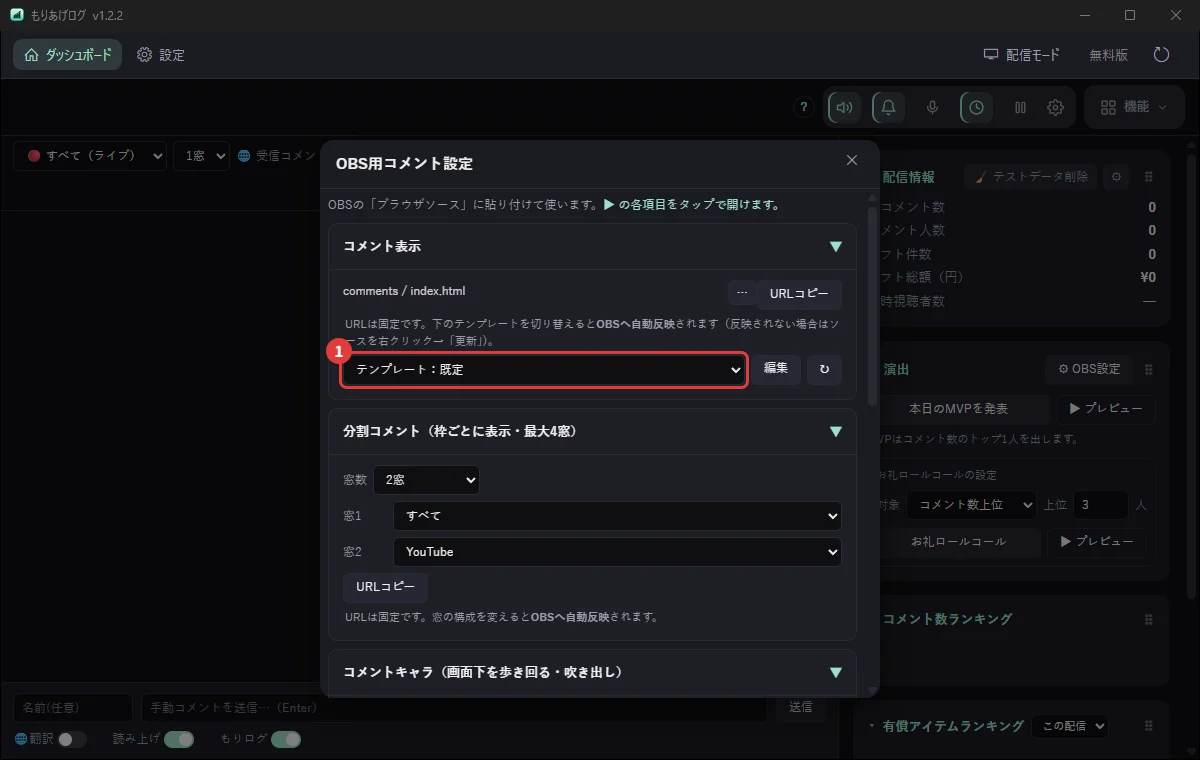Toggle the 読み上げ switch
1200x760 pixels.
coord(179,739)
